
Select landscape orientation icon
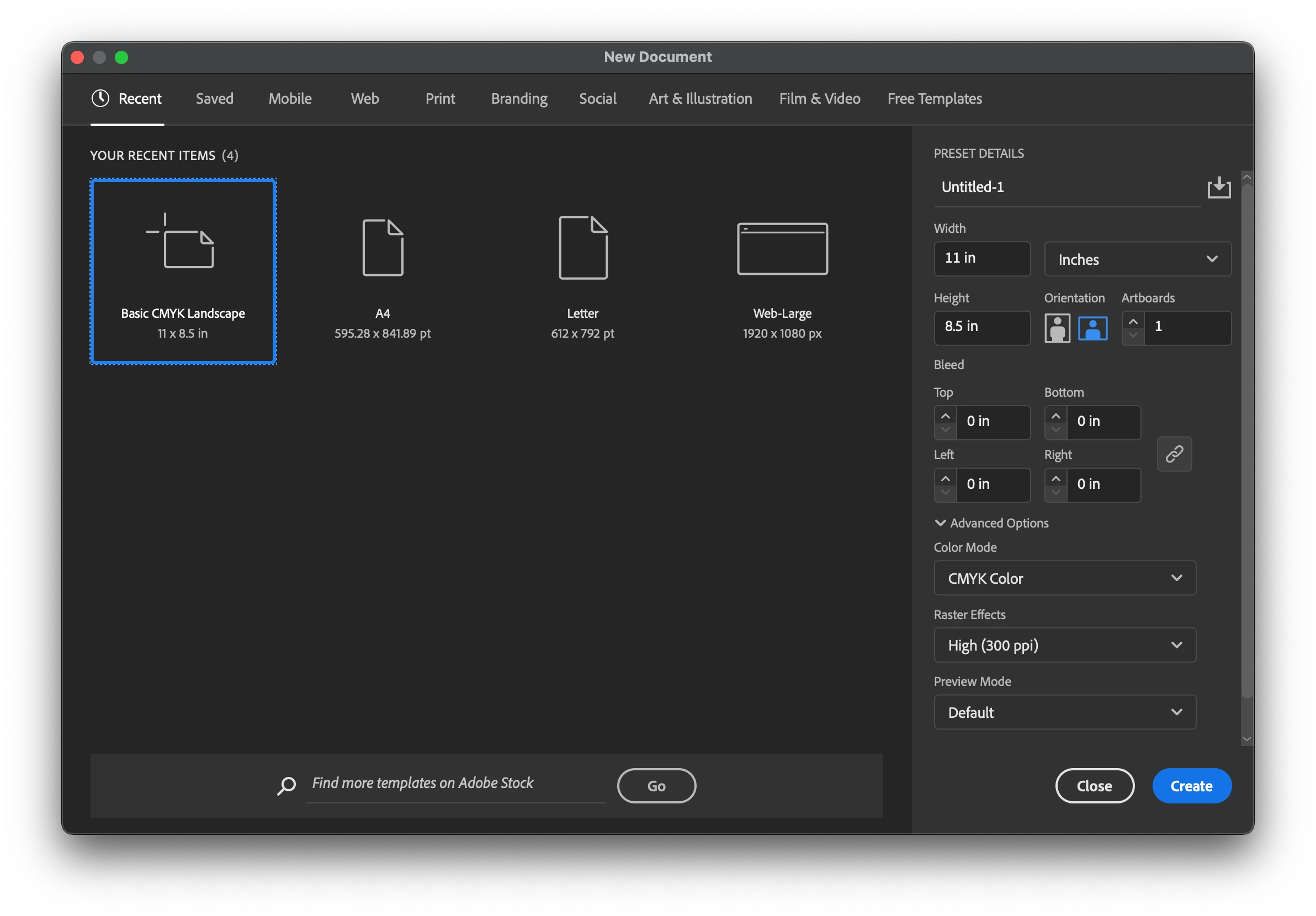coord(1092,328)
